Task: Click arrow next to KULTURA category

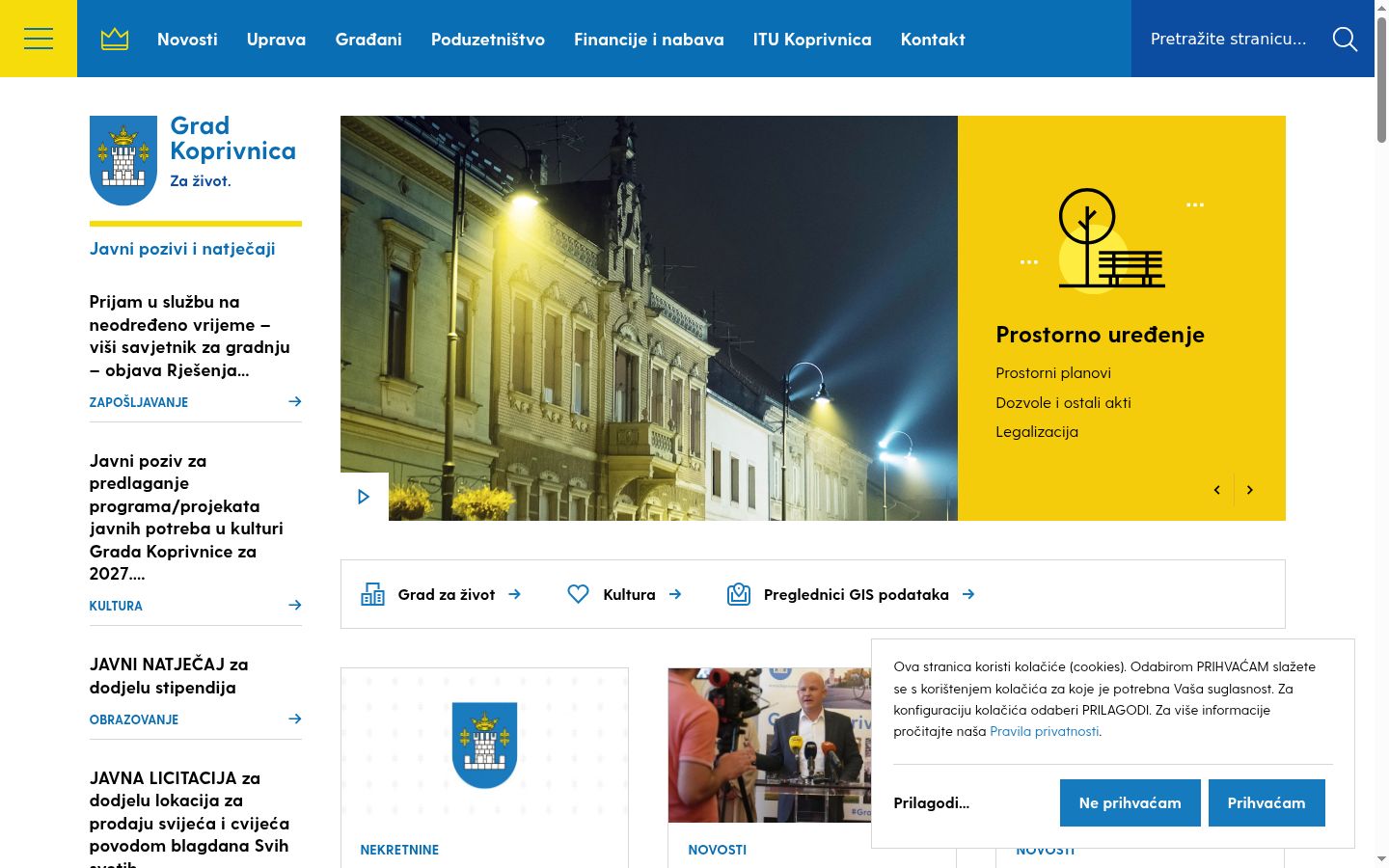Action: coord(295,605)
